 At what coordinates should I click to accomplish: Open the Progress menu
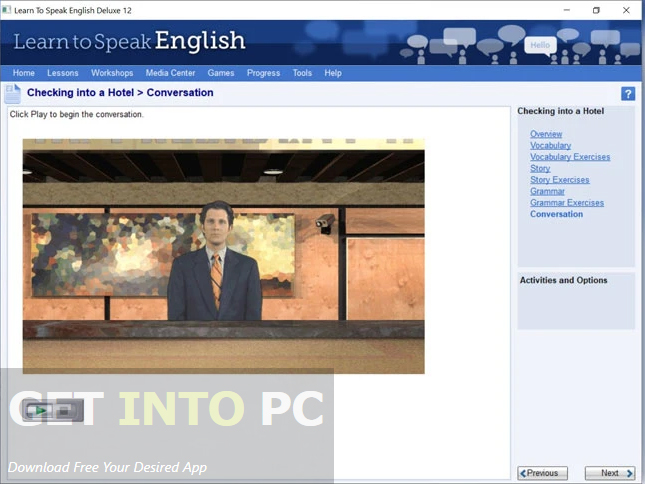point(263,73)
